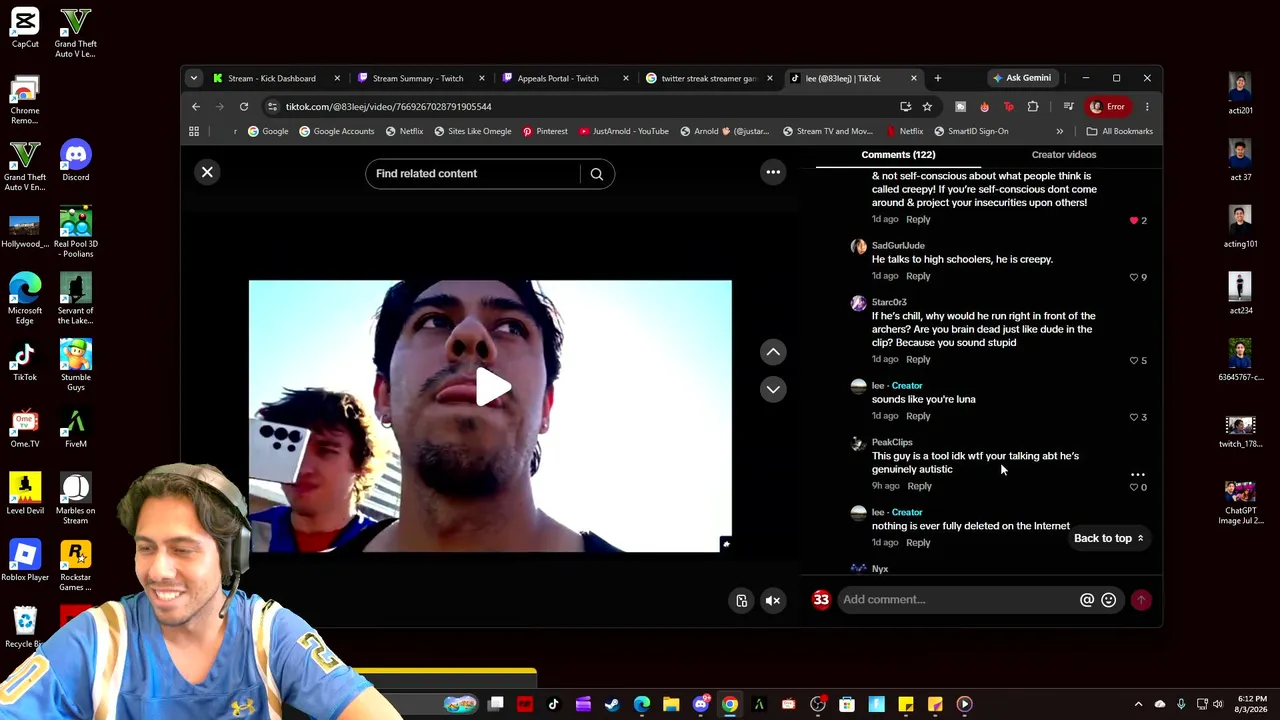
Task: Select the Comments (122) tab
Action: (898, 155)
